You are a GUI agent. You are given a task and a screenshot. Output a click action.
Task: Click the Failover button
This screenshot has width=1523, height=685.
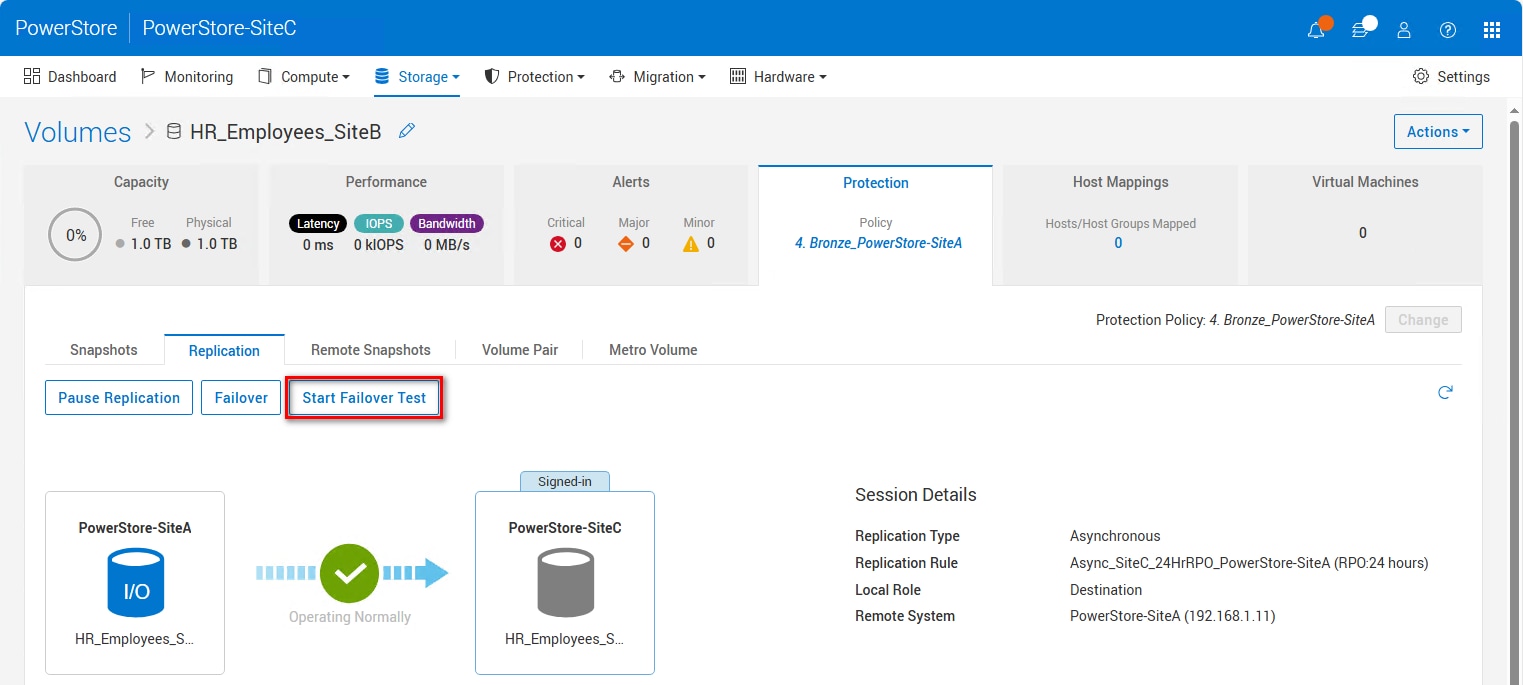(x=241, y=398)
